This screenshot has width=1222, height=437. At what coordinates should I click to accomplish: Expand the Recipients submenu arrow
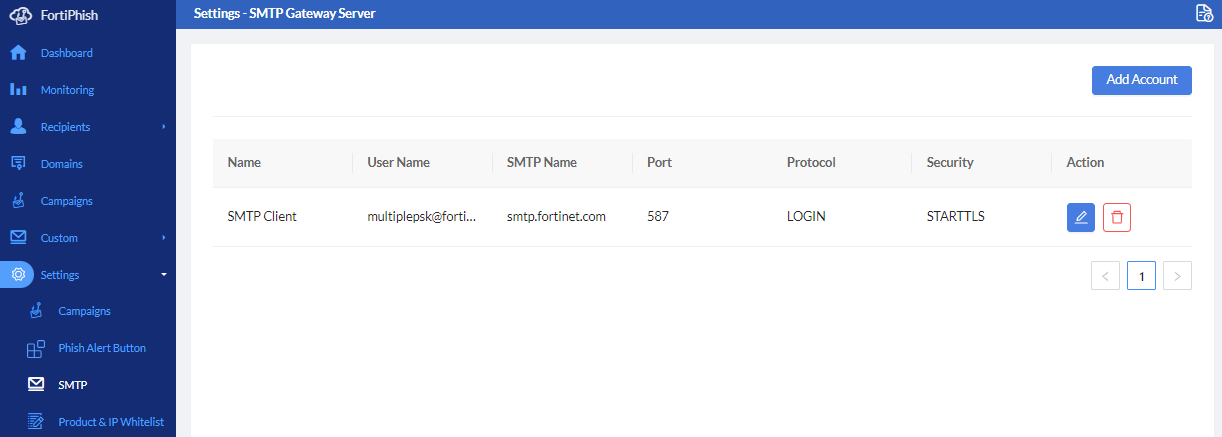coord(163,127)
